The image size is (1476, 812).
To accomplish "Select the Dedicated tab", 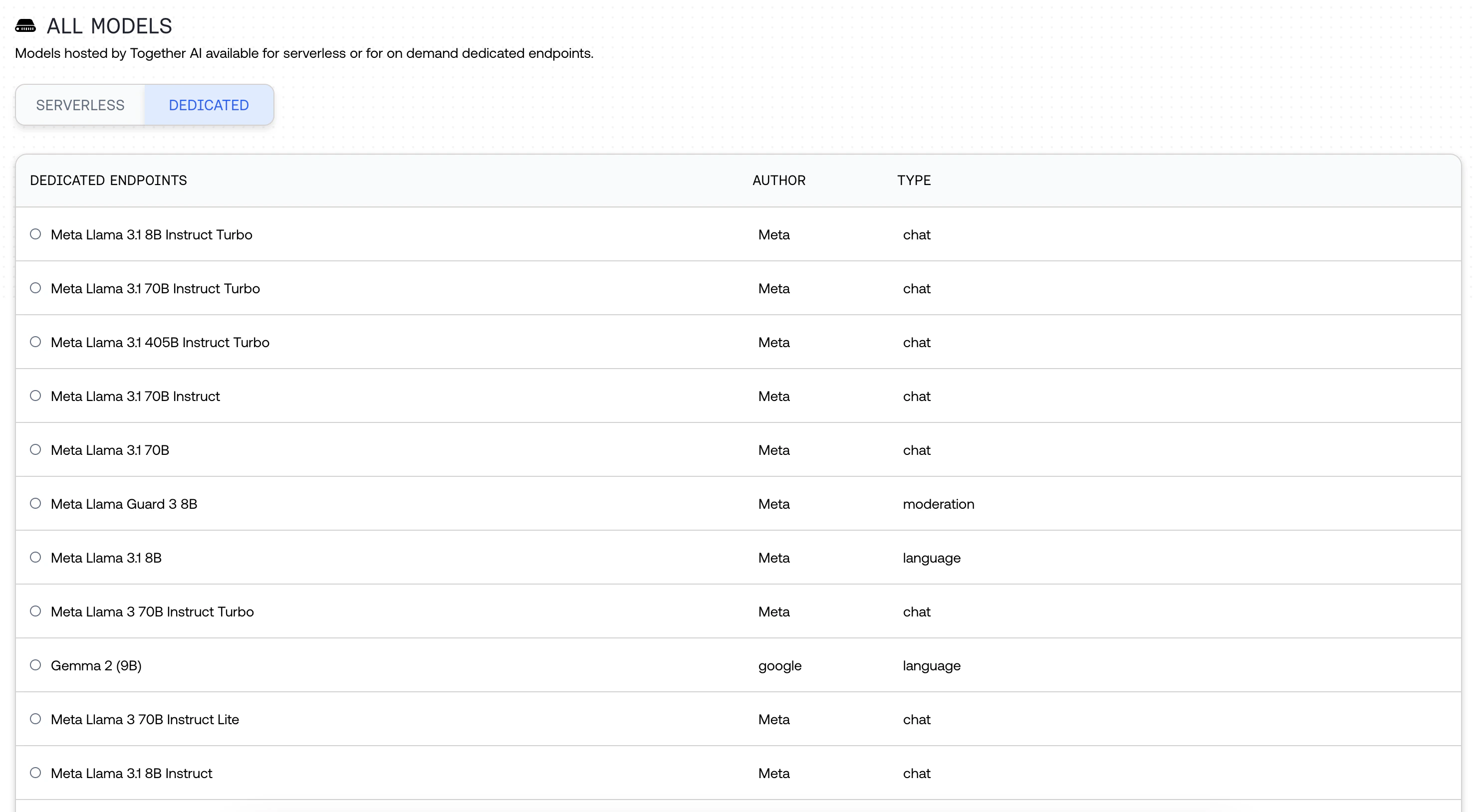I will coord(209,105).
